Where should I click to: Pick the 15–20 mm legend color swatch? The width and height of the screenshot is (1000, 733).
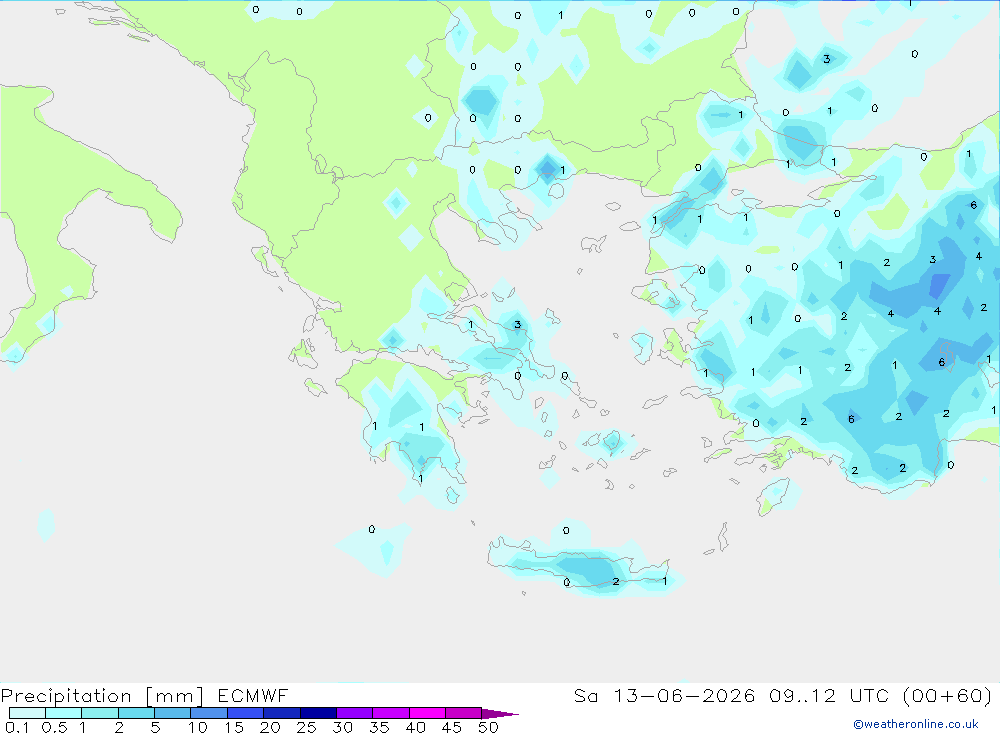pos(246,713)
